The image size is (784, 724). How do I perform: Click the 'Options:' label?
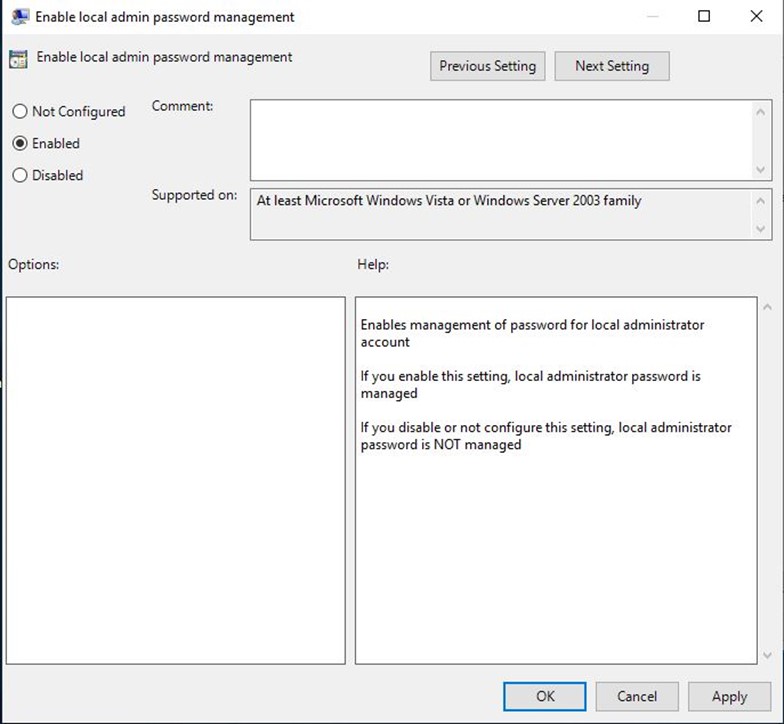34,264
